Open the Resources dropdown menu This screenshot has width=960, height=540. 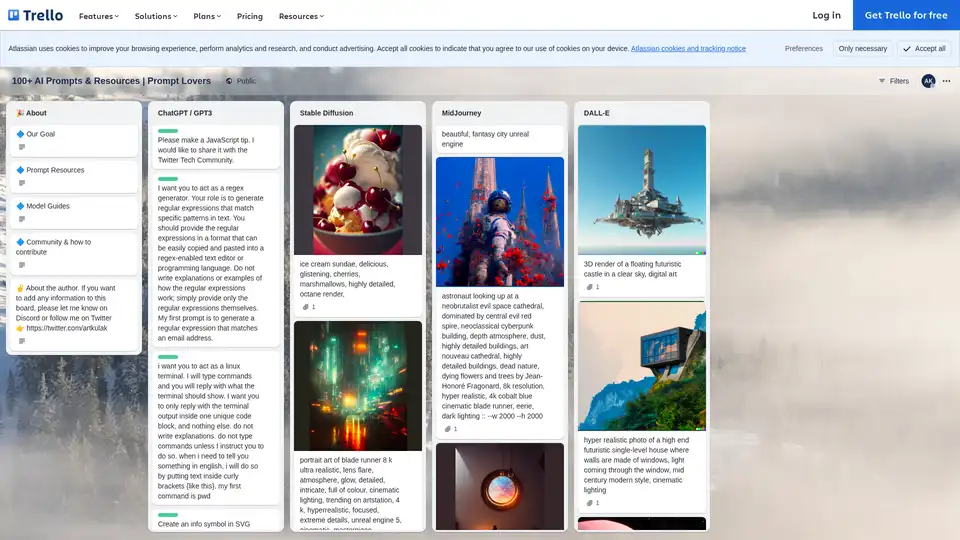coord(301,16)
